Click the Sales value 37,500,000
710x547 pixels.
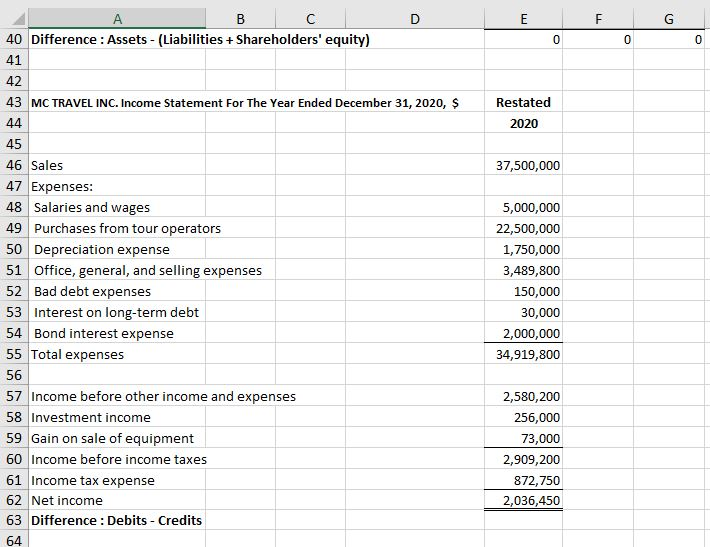click(528, 165)
